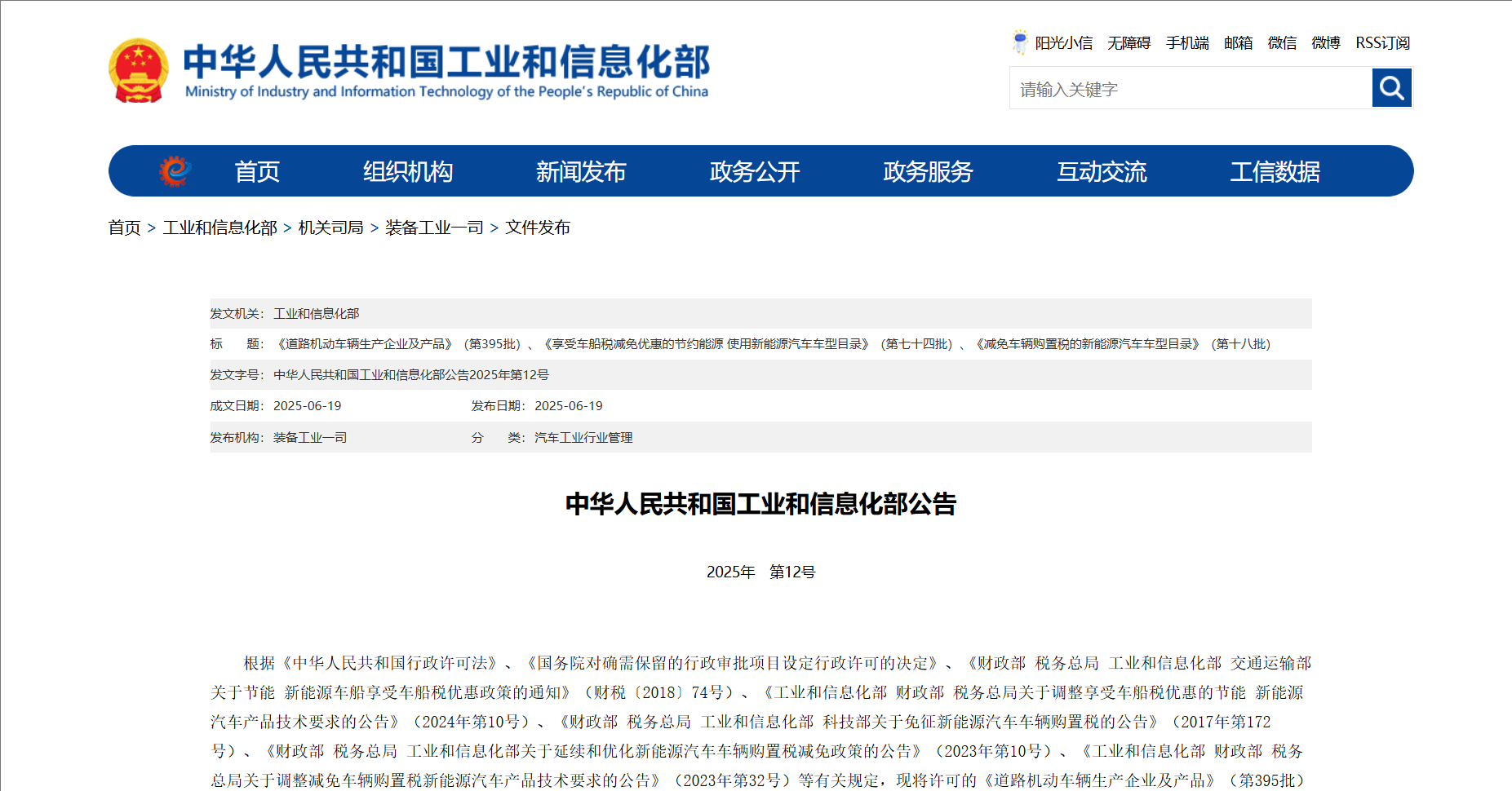Open the 微信 link in header
The image size is (1512, 791).
pyautogui.click(x=1282, y=43)
